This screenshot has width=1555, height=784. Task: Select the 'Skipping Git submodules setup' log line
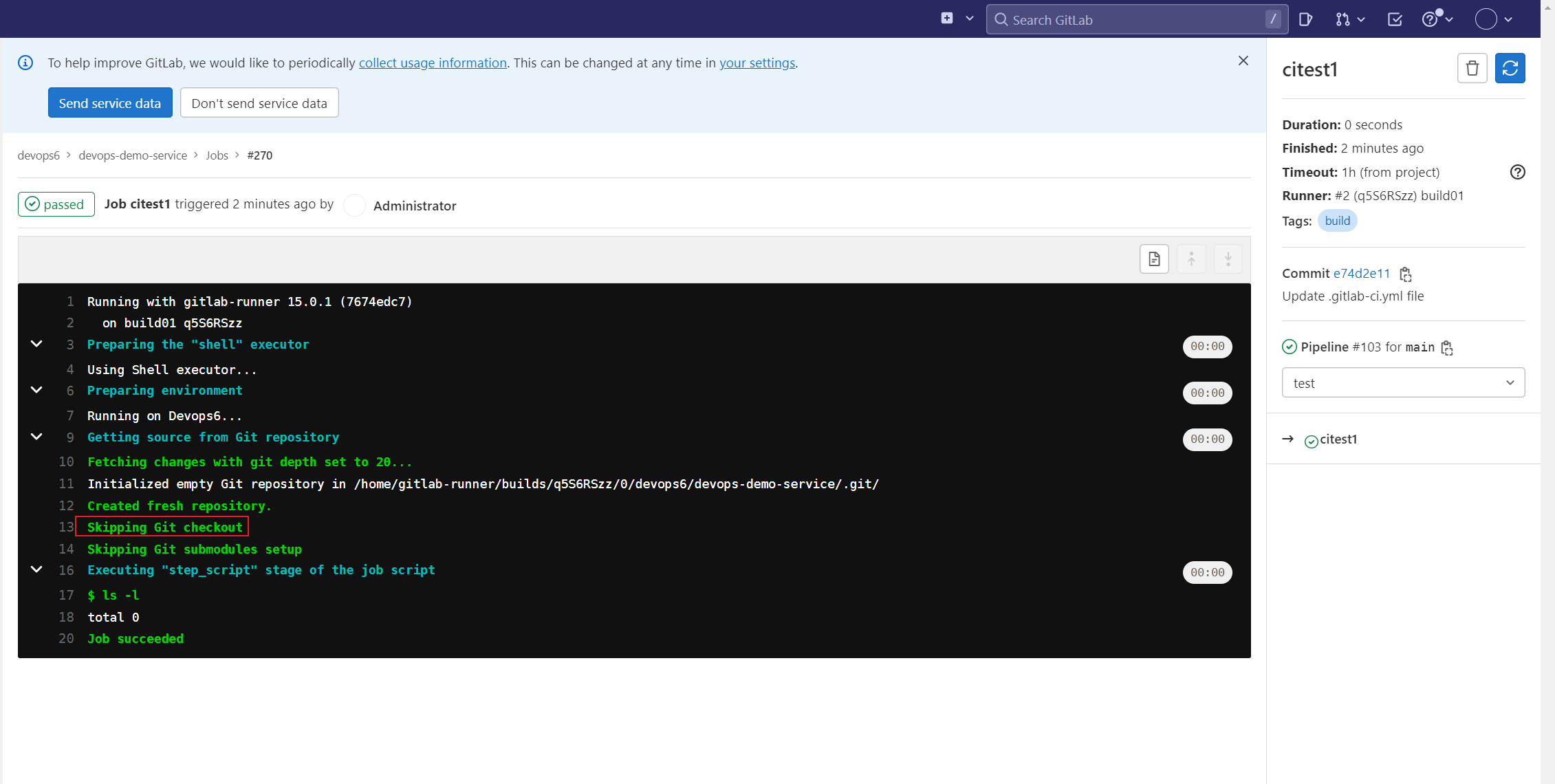(195, 549)
